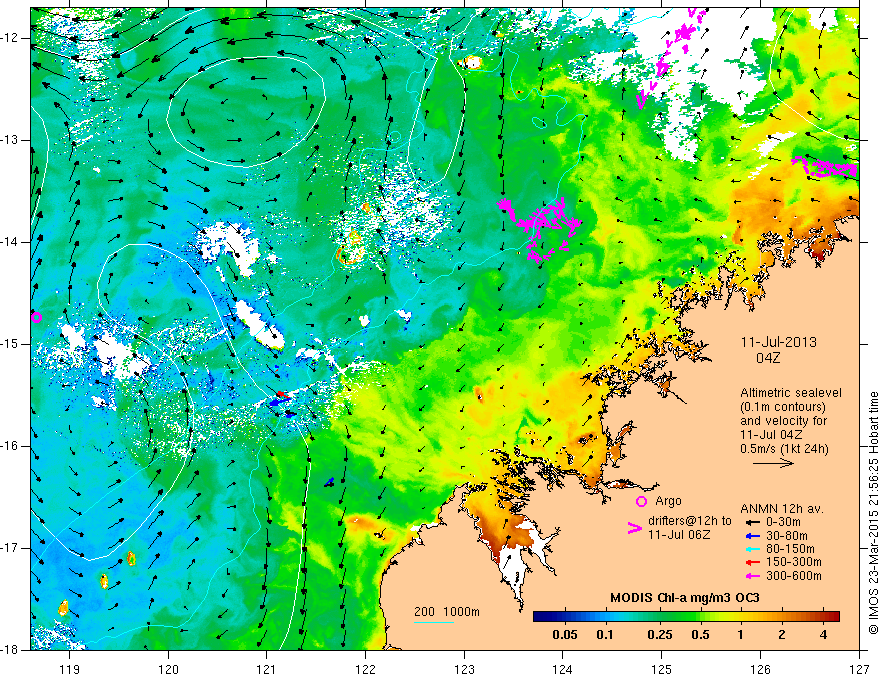
Task: Click the MODIS Chl-a color bar
Action: point(686,616)
